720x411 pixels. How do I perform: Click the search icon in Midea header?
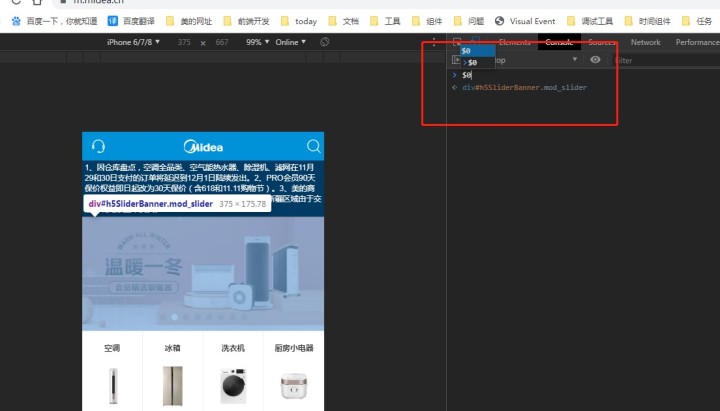(x=314, y=146)
